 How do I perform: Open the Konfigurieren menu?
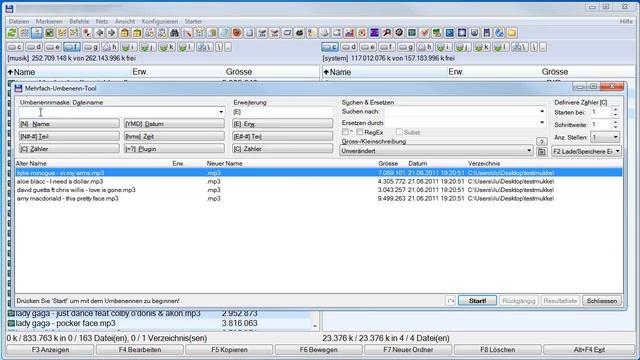tap(160, 21)
